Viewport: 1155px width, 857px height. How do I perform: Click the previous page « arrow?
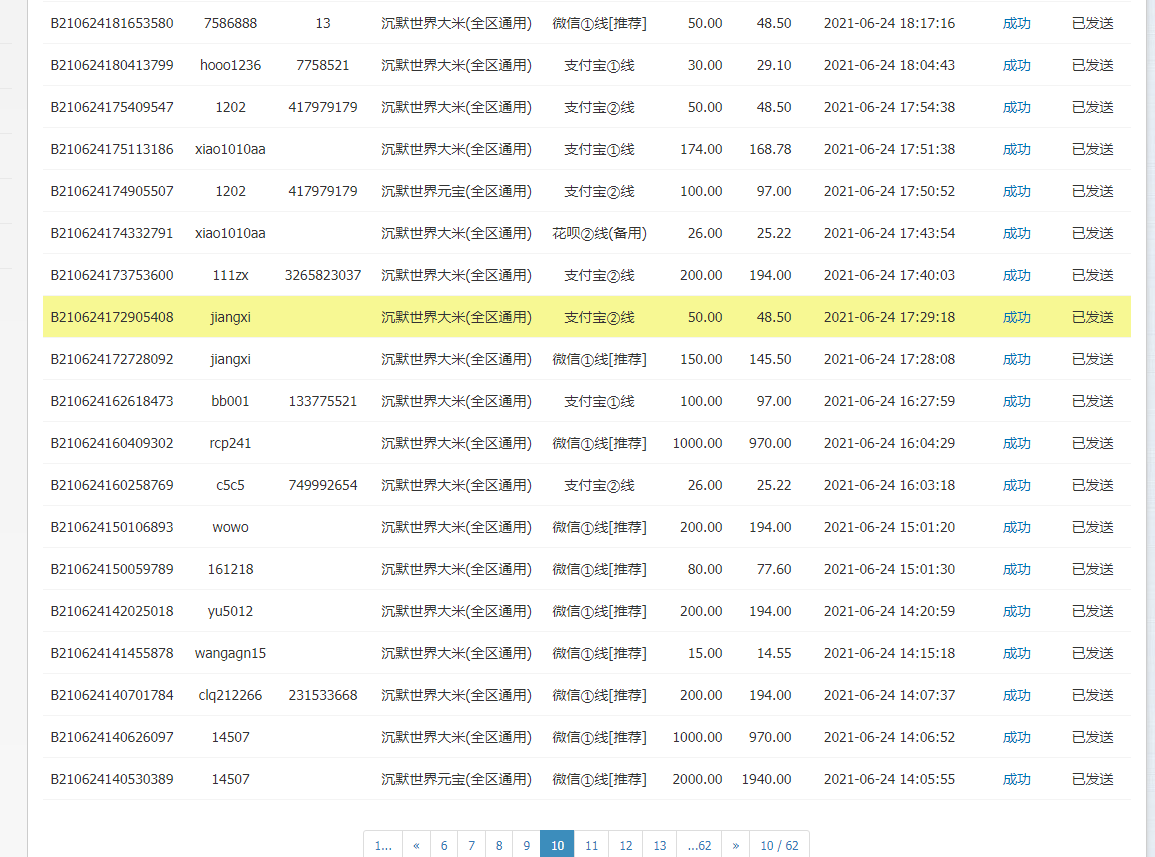click(x=416, y=845)
